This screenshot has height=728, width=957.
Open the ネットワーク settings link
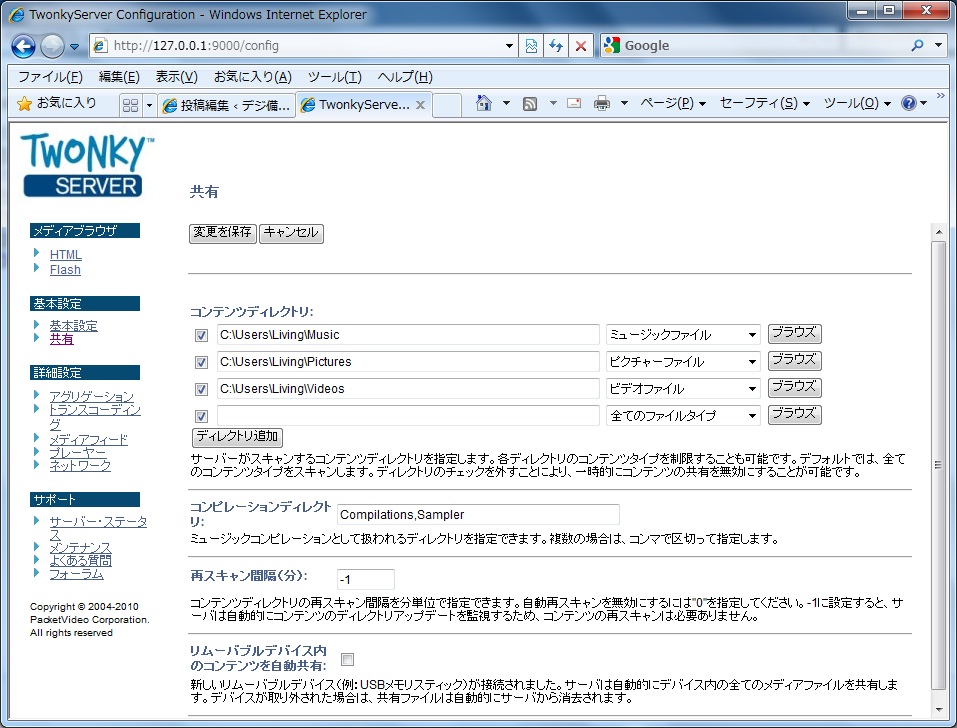click(80, 466)
